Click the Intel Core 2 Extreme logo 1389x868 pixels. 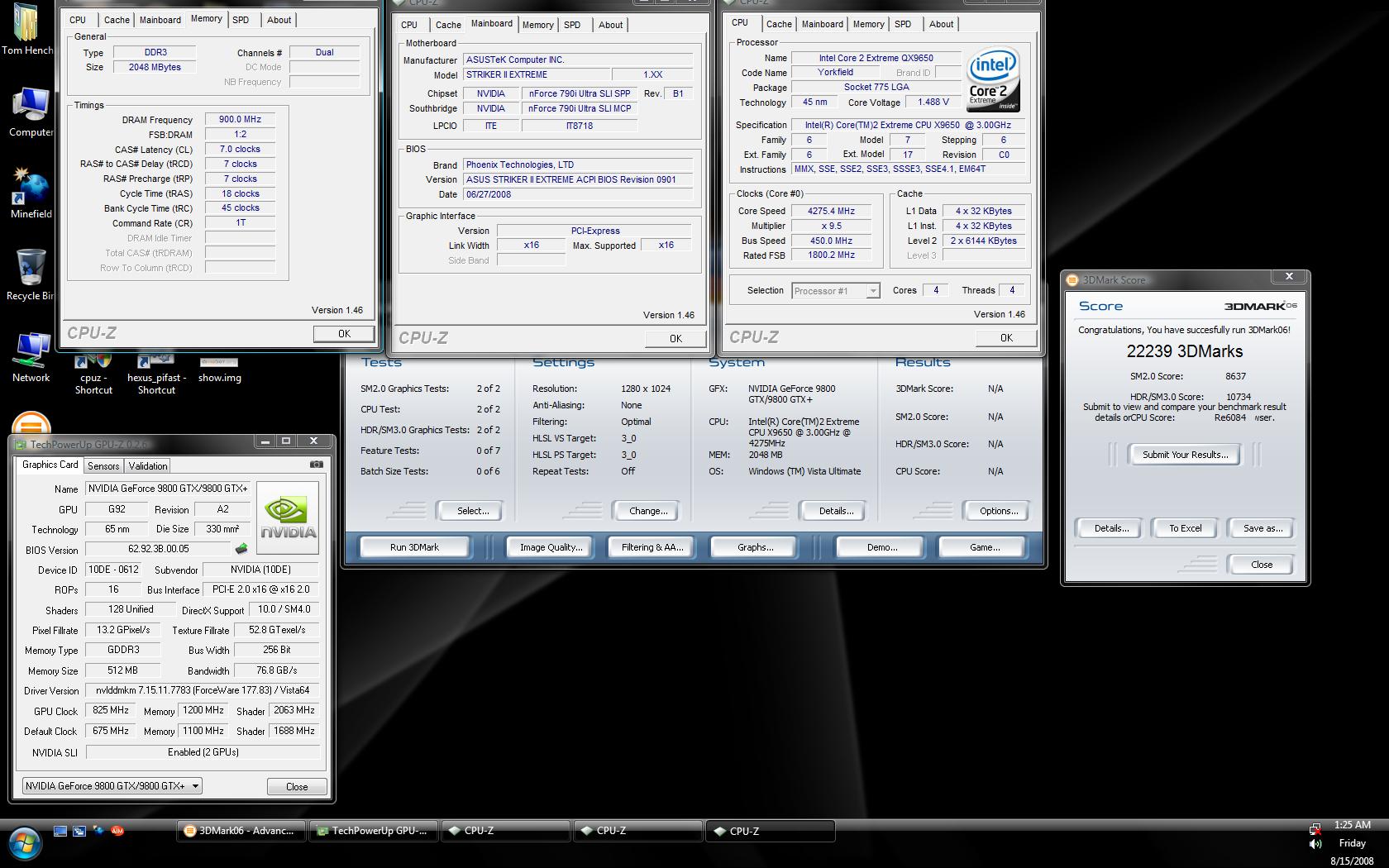click(993, 80)
